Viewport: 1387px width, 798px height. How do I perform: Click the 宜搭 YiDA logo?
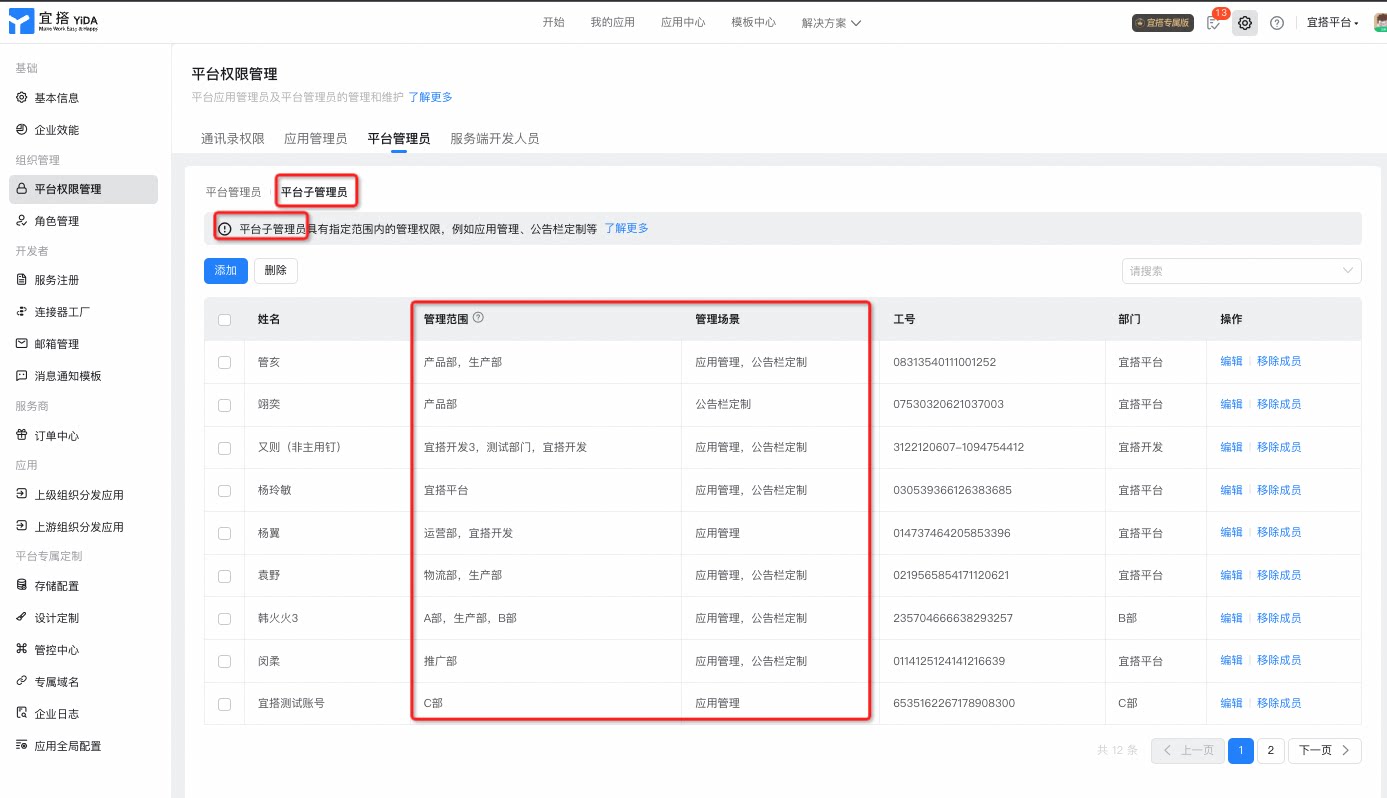pos(56,23)
